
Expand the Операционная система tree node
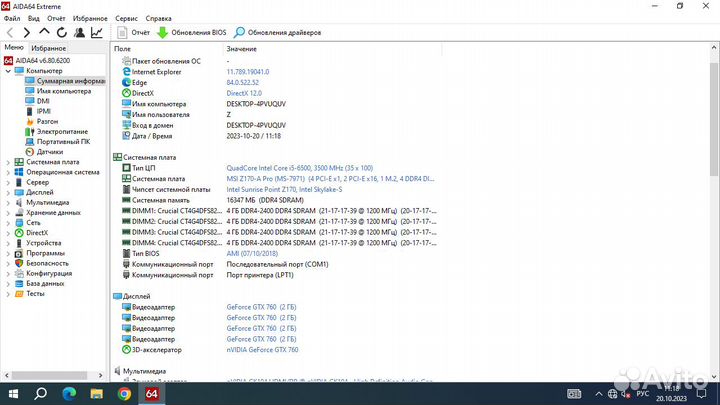(8, 172)
